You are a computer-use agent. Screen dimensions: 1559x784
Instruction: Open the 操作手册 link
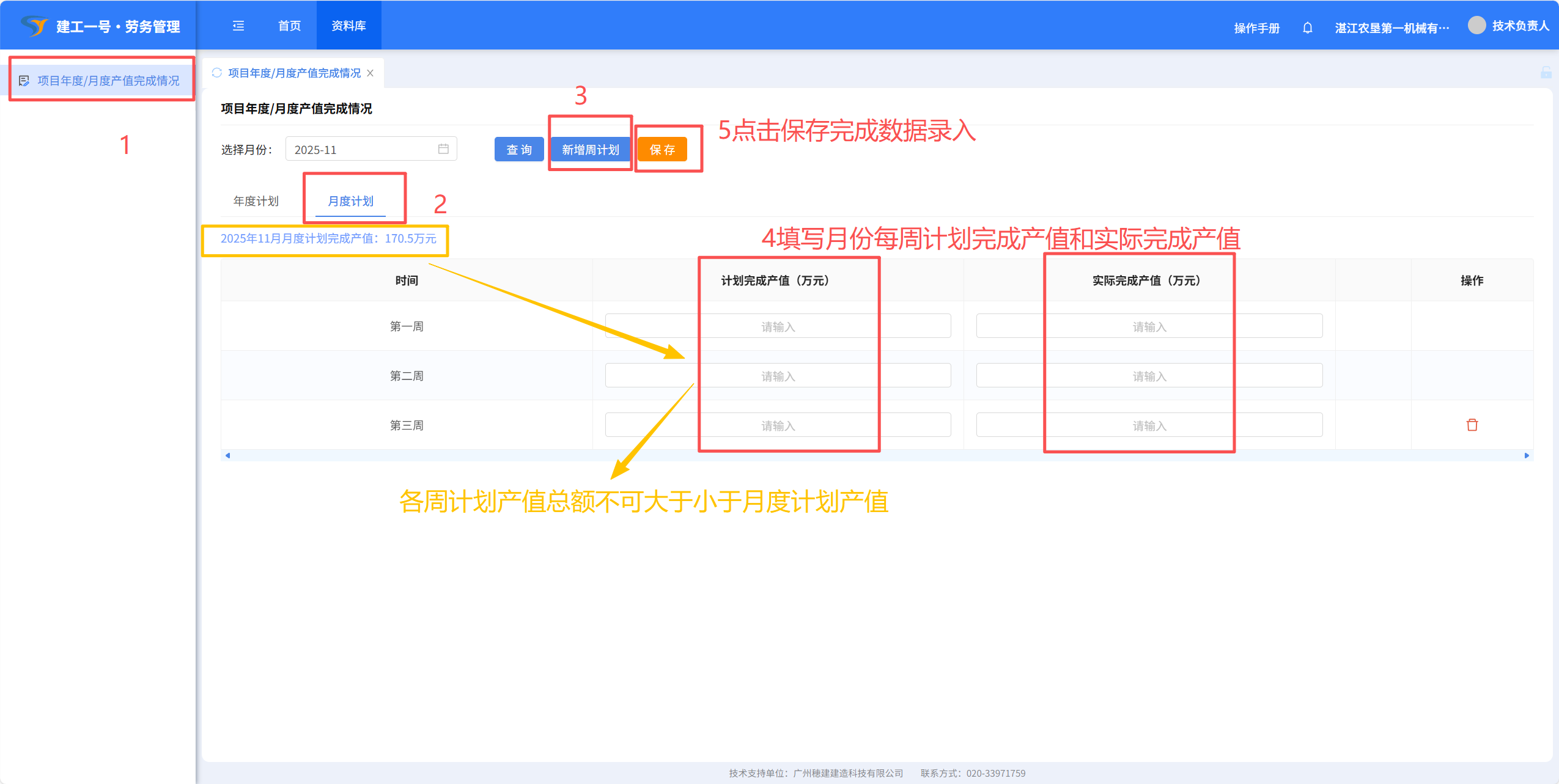1256,28
